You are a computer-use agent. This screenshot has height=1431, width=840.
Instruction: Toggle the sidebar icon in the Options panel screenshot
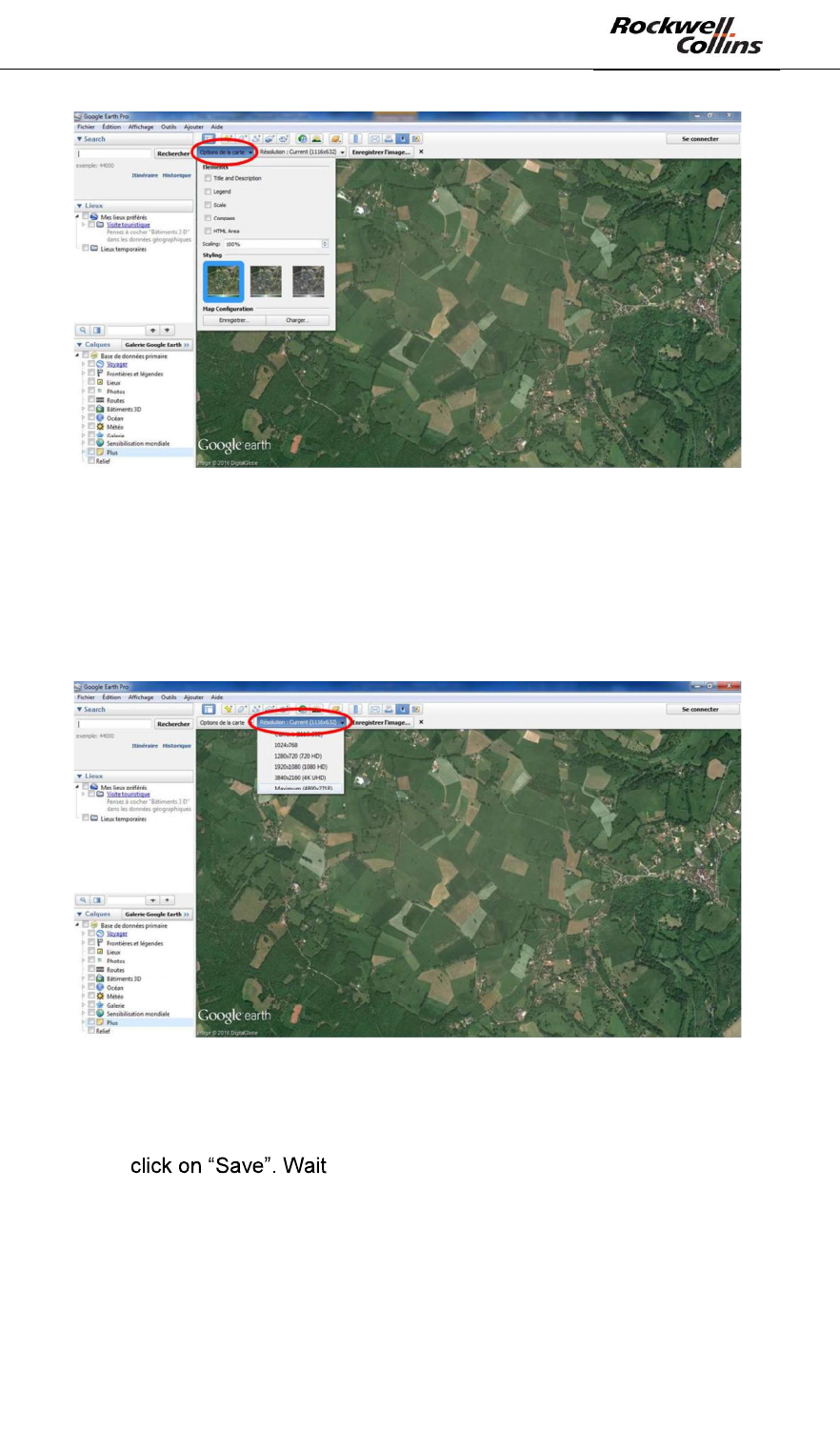[x=209, y=138]
